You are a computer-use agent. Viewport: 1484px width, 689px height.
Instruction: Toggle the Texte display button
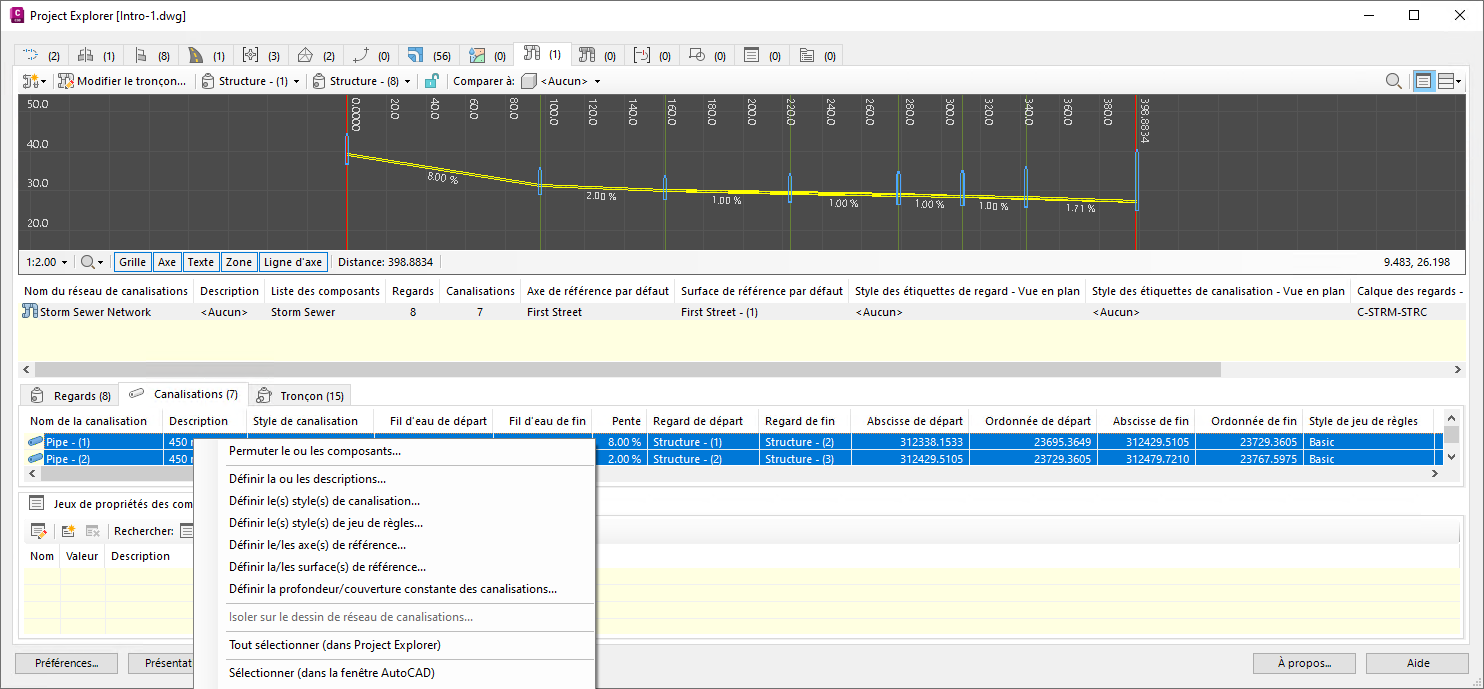point(201,262)
